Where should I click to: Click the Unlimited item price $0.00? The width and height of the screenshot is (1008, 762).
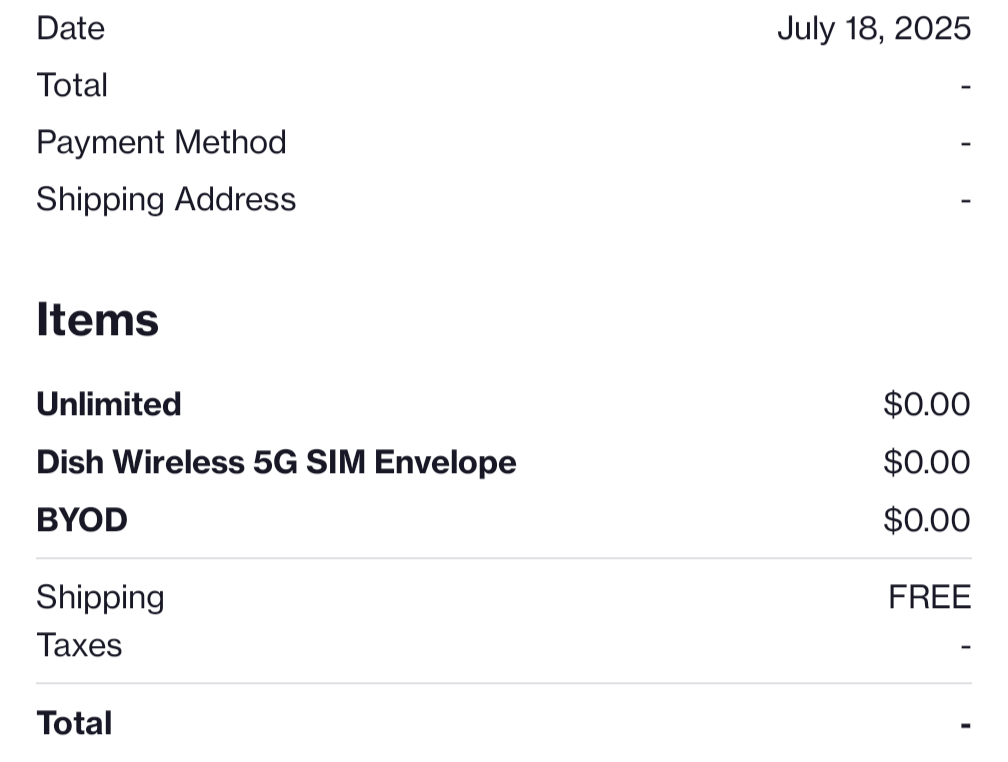coord(926,404)
